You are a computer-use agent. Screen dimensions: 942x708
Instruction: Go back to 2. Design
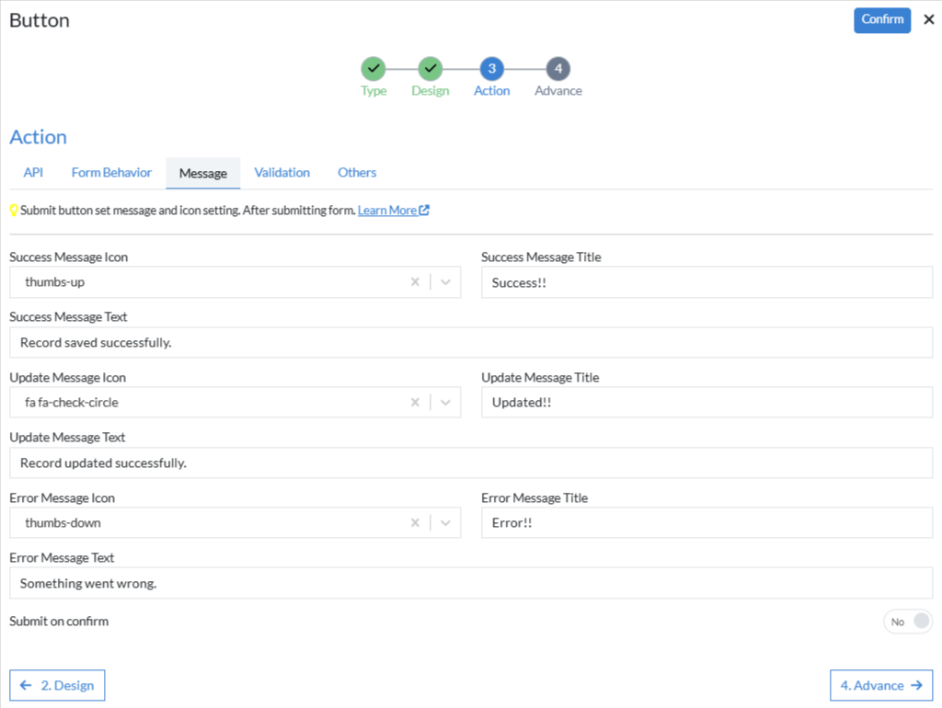[57, 685]
